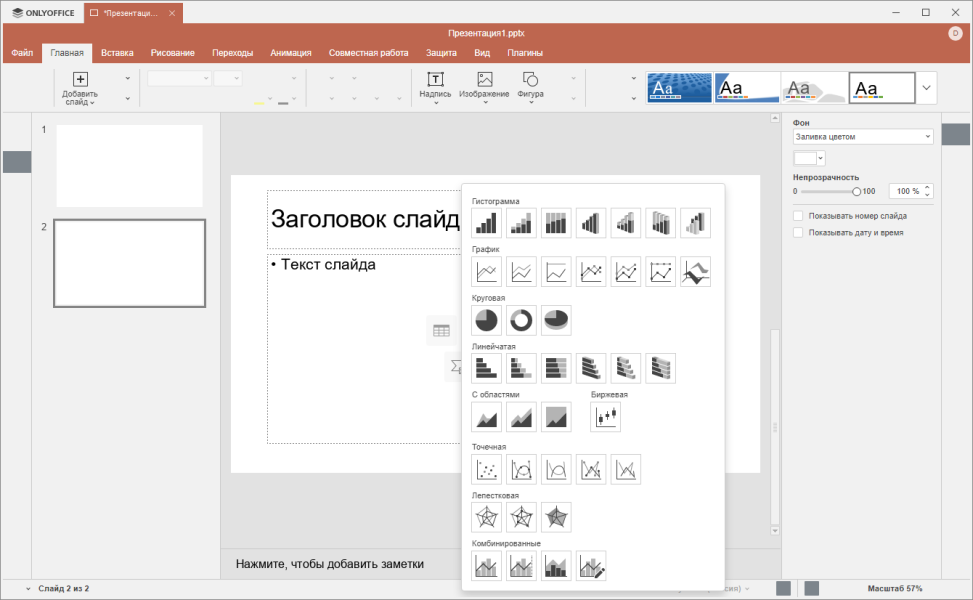Image resolution: width=973 pixels, height=600 pixels.
Task: Enable Показывать номер слайда checkbox
Action: (x=798, y=216)
